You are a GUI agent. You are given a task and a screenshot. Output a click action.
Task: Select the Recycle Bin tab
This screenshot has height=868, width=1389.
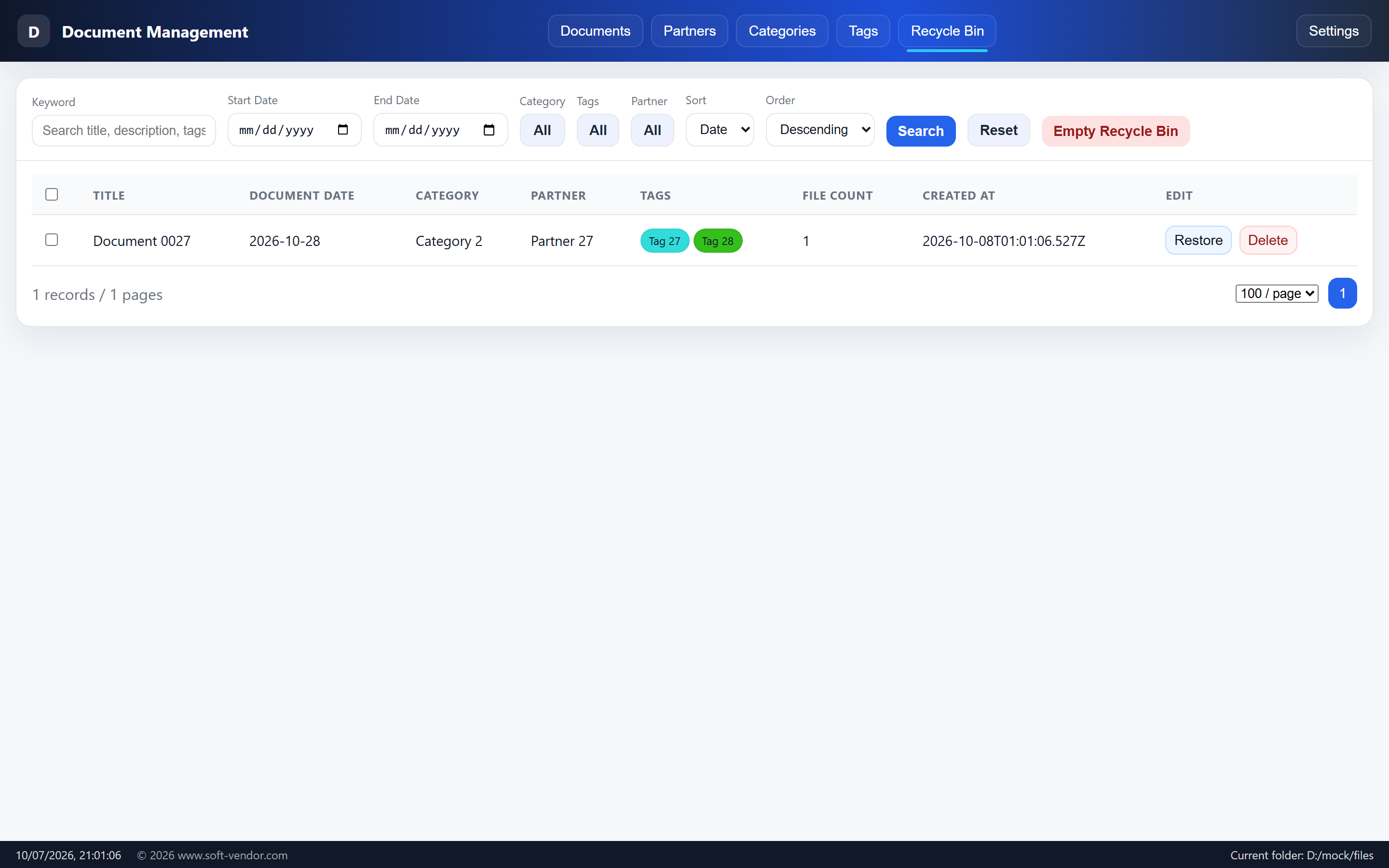click(x=947, y=31)
